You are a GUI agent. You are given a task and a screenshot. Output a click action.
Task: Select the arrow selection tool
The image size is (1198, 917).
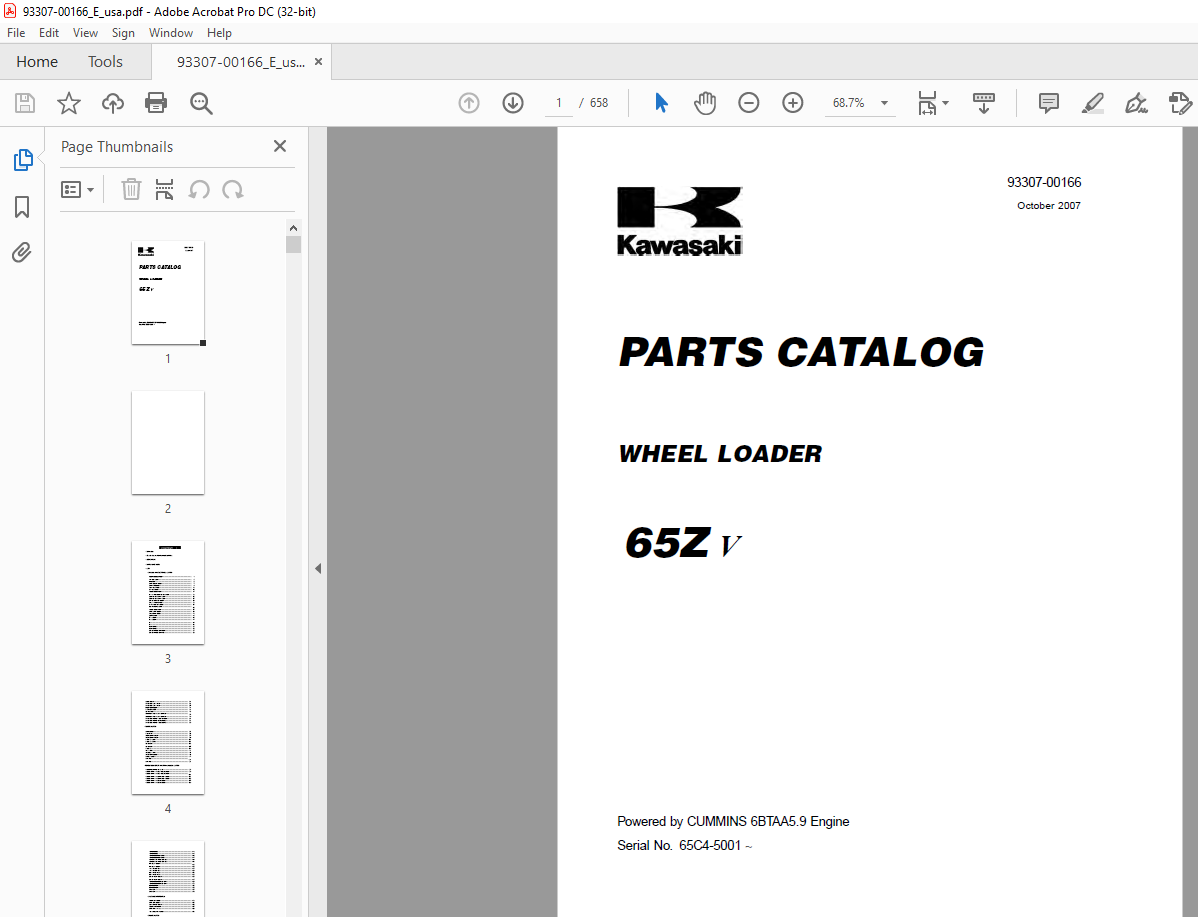pos(661,103)
